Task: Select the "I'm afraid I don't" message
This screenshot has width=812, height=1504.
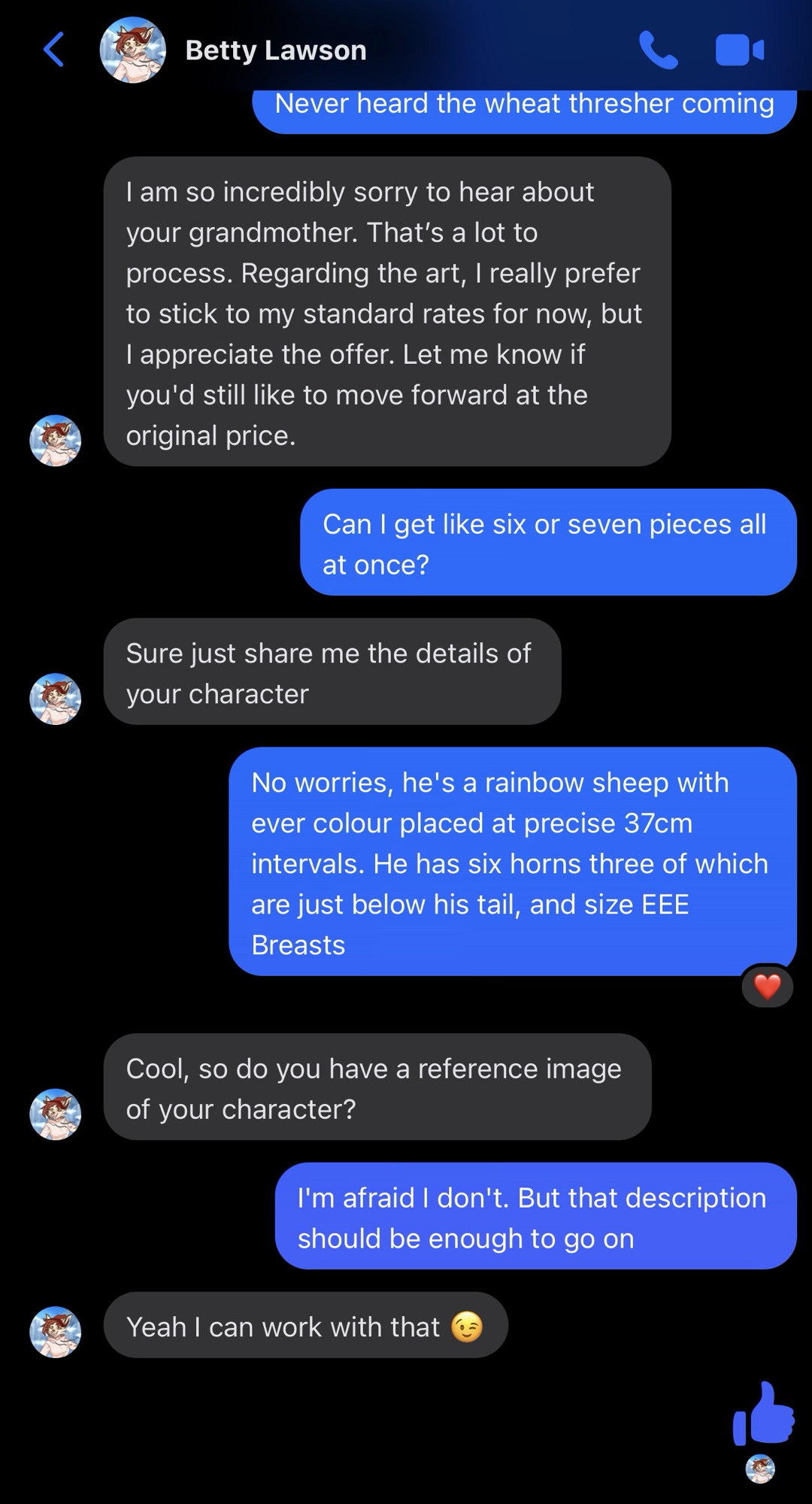Action: pos(535,1216)
